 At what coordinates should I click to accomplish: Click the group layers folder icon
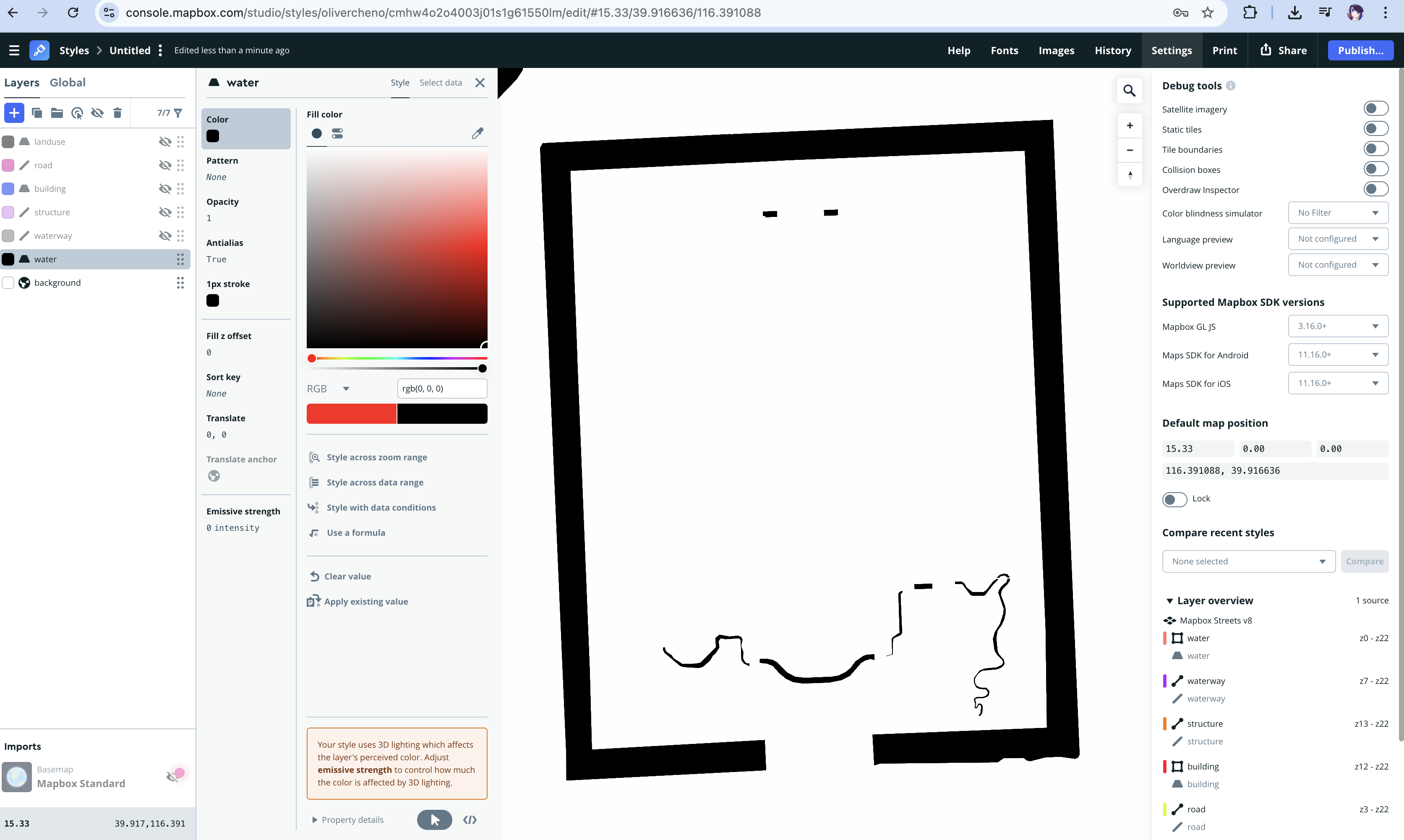57,113
